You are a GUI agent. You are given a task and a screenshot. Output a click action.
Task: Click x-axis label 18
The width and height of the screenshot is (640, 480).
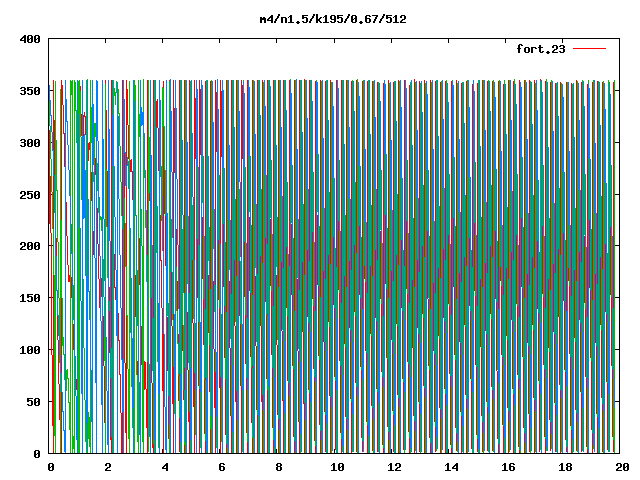[565, 467]
